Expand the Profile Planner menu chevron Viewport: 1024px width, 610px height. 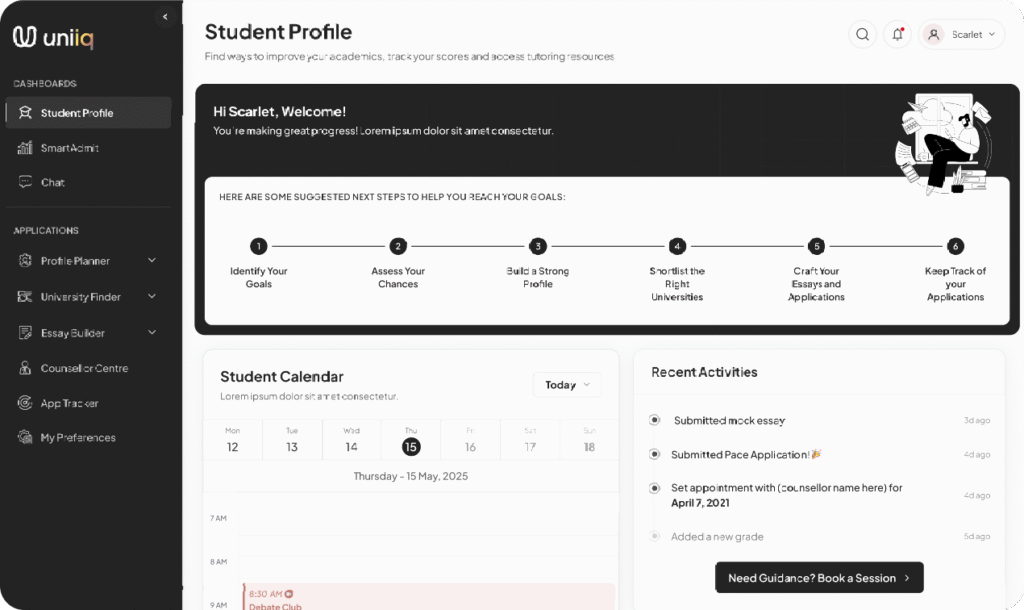click(x=152, y=260)
